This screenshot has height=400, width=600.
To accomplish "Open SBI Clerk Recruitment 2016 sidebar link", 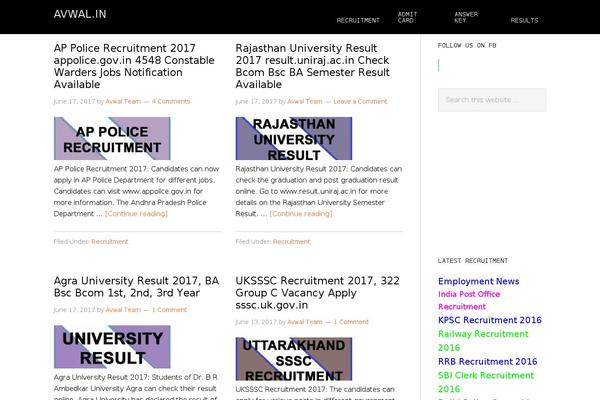I will pos(486,382).
